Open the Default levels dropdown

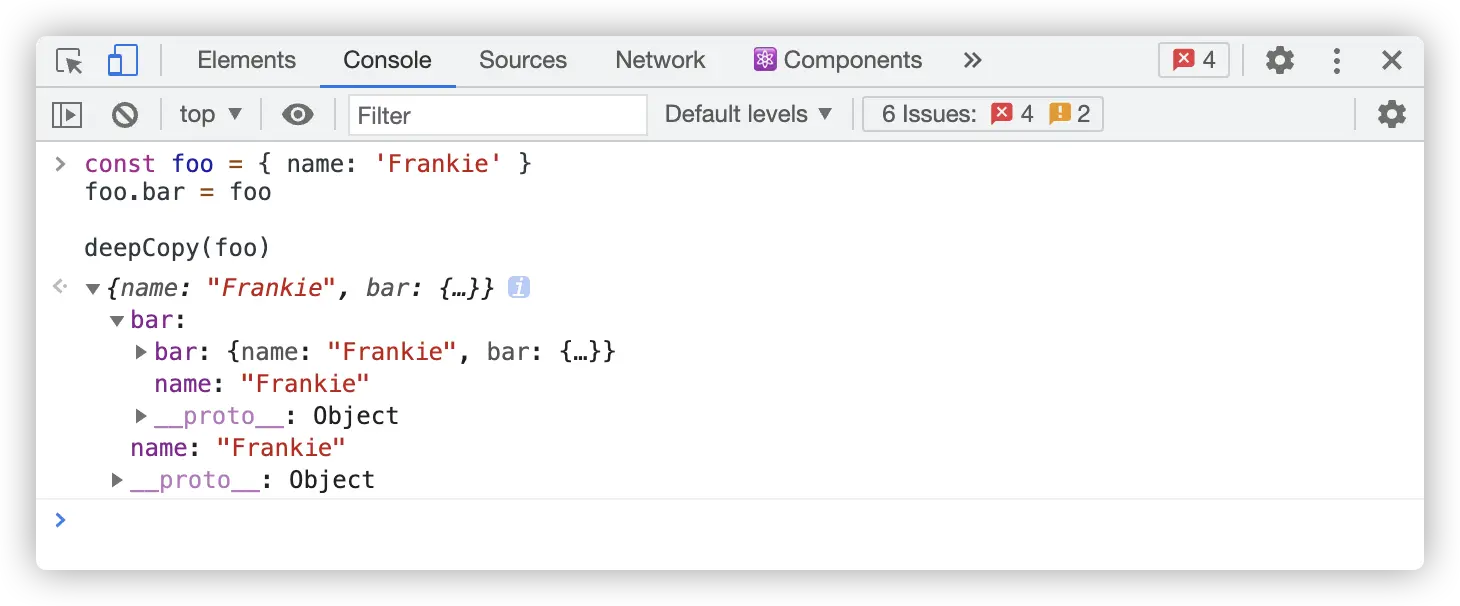[x=748, y=115]
